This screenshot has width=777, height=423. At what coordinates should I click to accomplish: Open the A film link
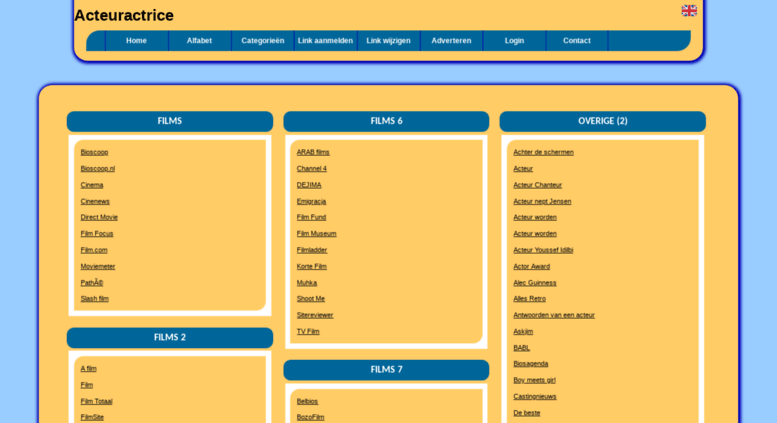[88, 368]
